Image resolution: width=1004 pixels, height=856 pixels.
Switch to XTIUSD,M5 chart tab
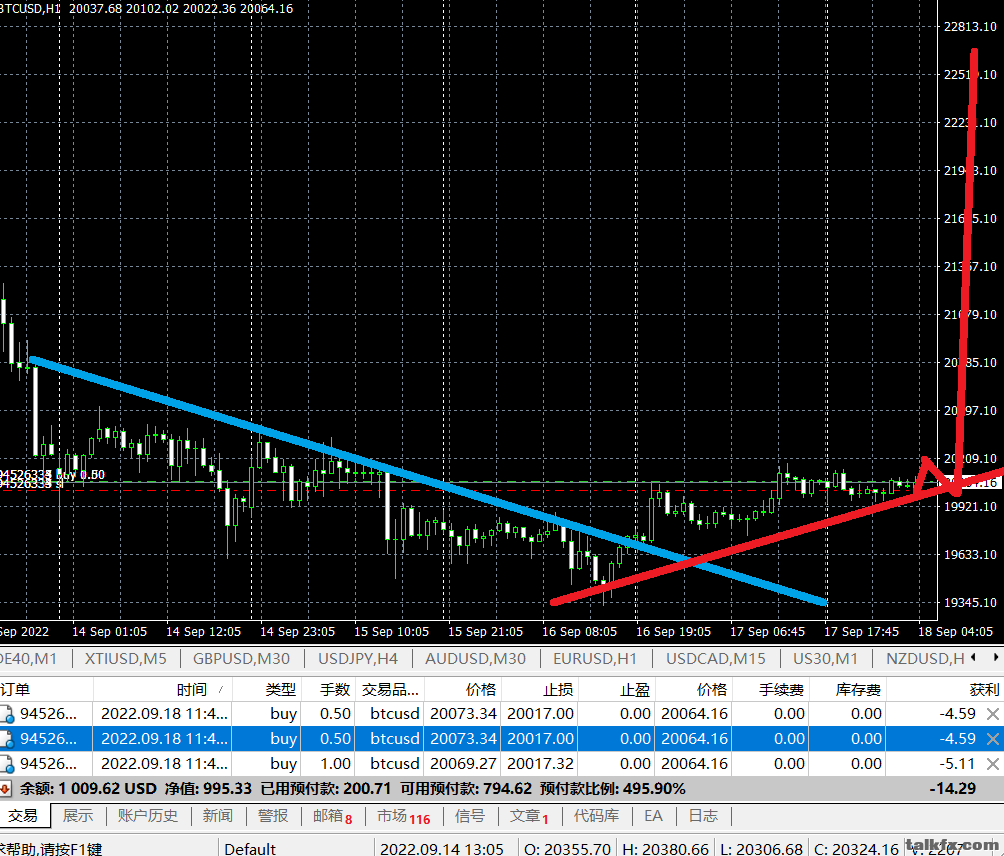[x=126, y=658]
